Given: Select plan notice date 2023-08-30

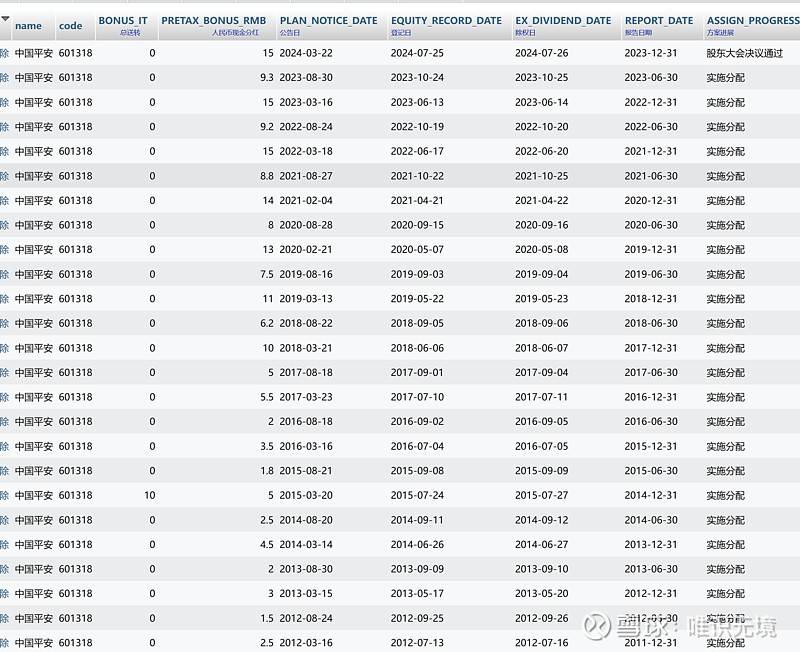Looking at the screenshot, I should 306,78.
